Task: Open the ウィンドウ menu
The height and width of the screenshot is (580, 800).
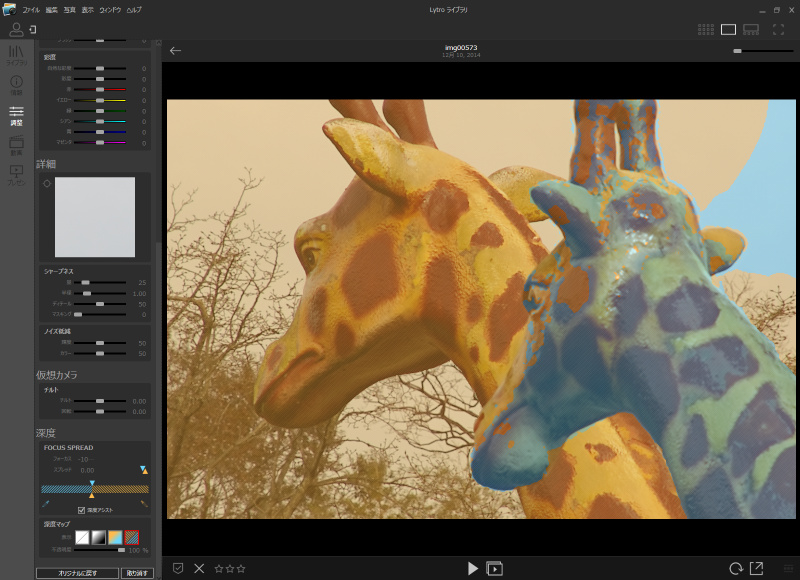Action: (x=110, y=10)
